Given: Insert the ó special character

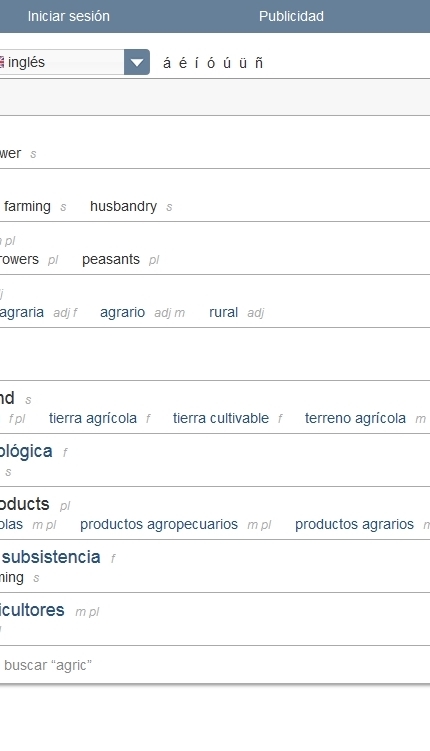Looking at the screenshot, I should point(211,63).
